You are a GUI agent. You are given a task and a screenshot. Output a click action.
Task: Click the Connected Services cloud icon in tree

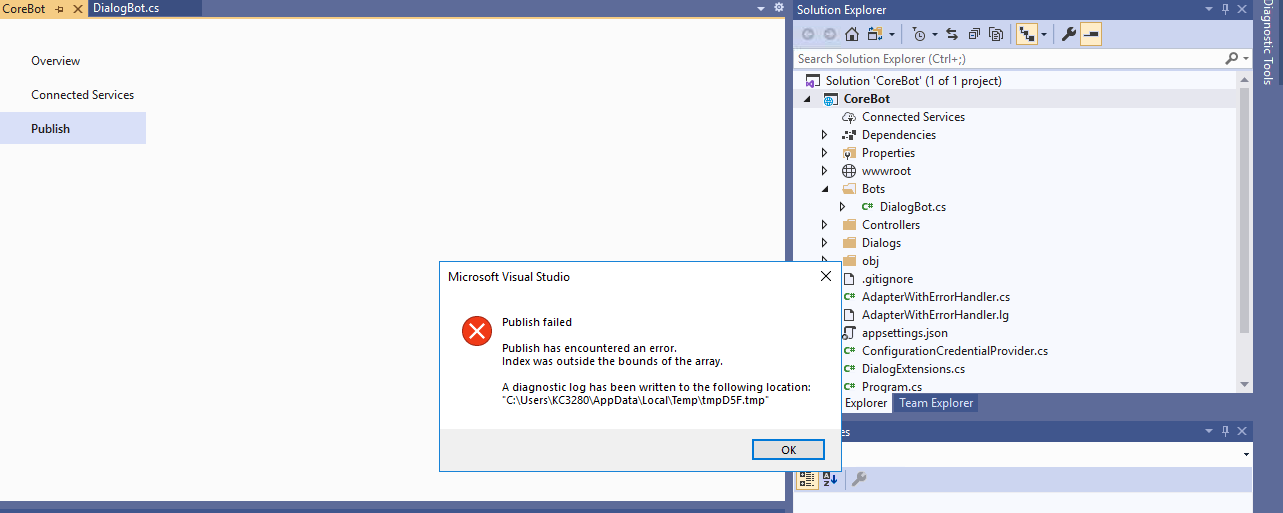coord(849,117)
